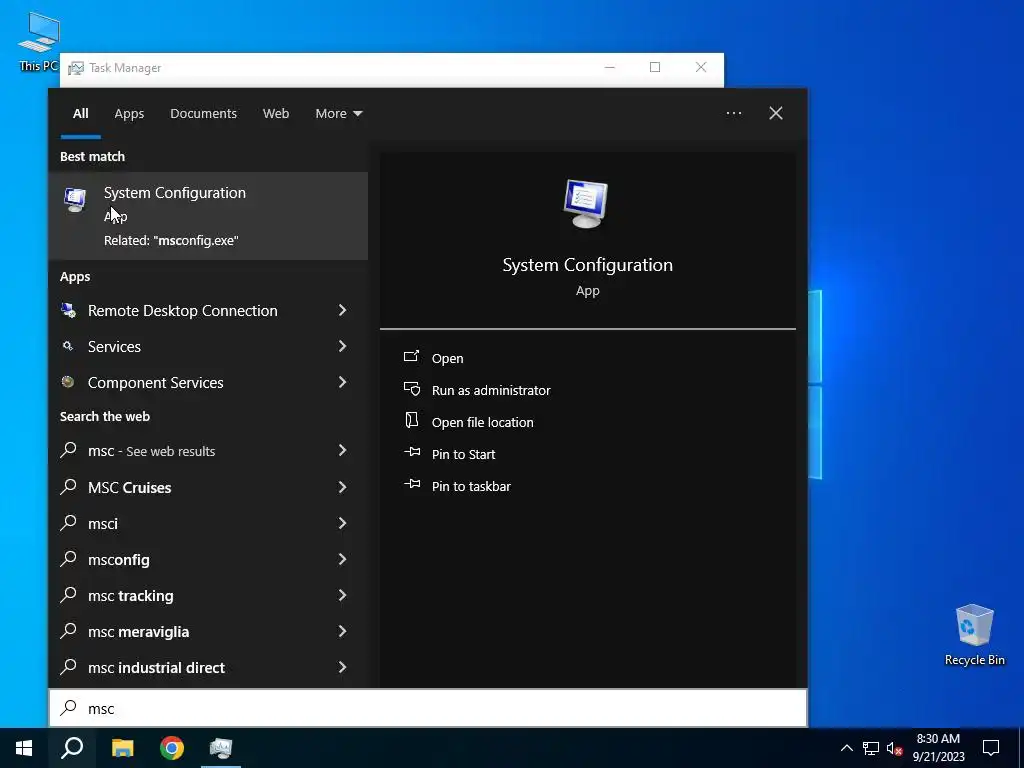Click search icon beside MSC Cruises
The width and height of the screenshot is (1024, 768).
point(68,487)
